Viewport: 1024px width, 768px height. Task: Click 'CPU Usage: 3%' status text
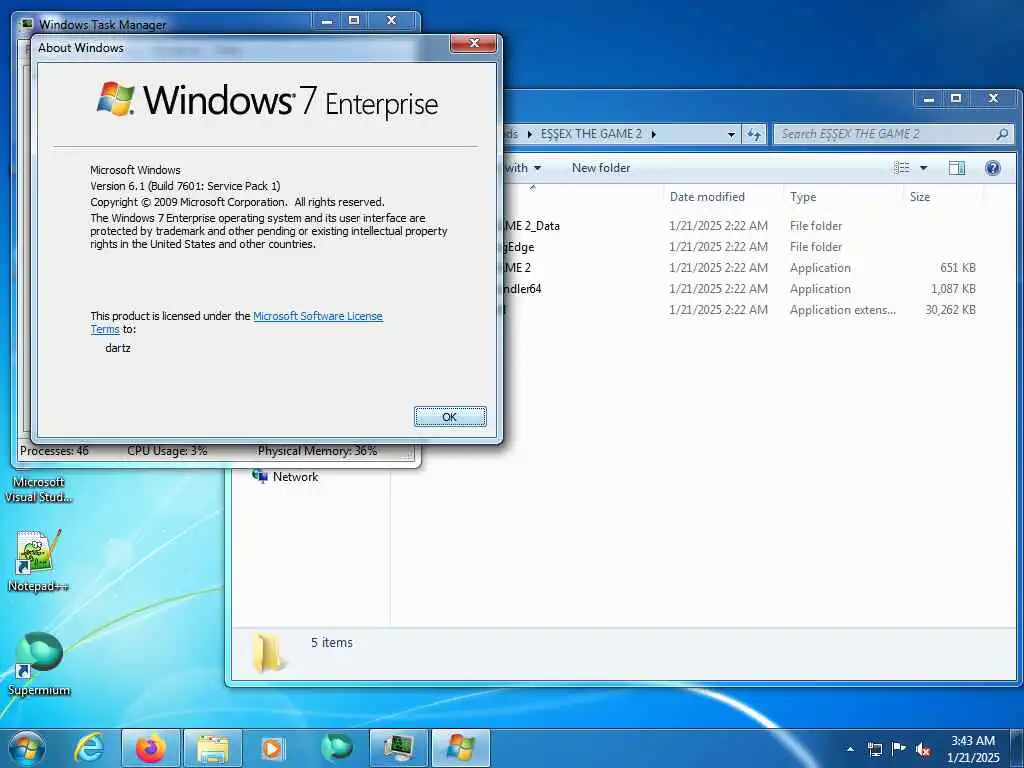tap(167, 451)
